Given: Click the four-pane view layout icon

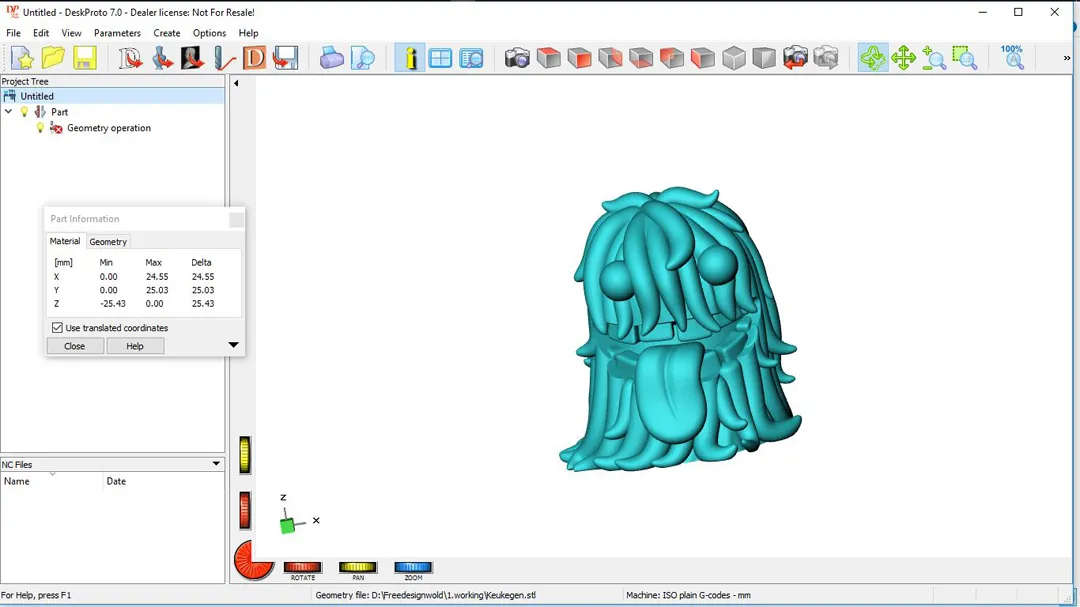Looking at the screenshot, I should (440, 58).
